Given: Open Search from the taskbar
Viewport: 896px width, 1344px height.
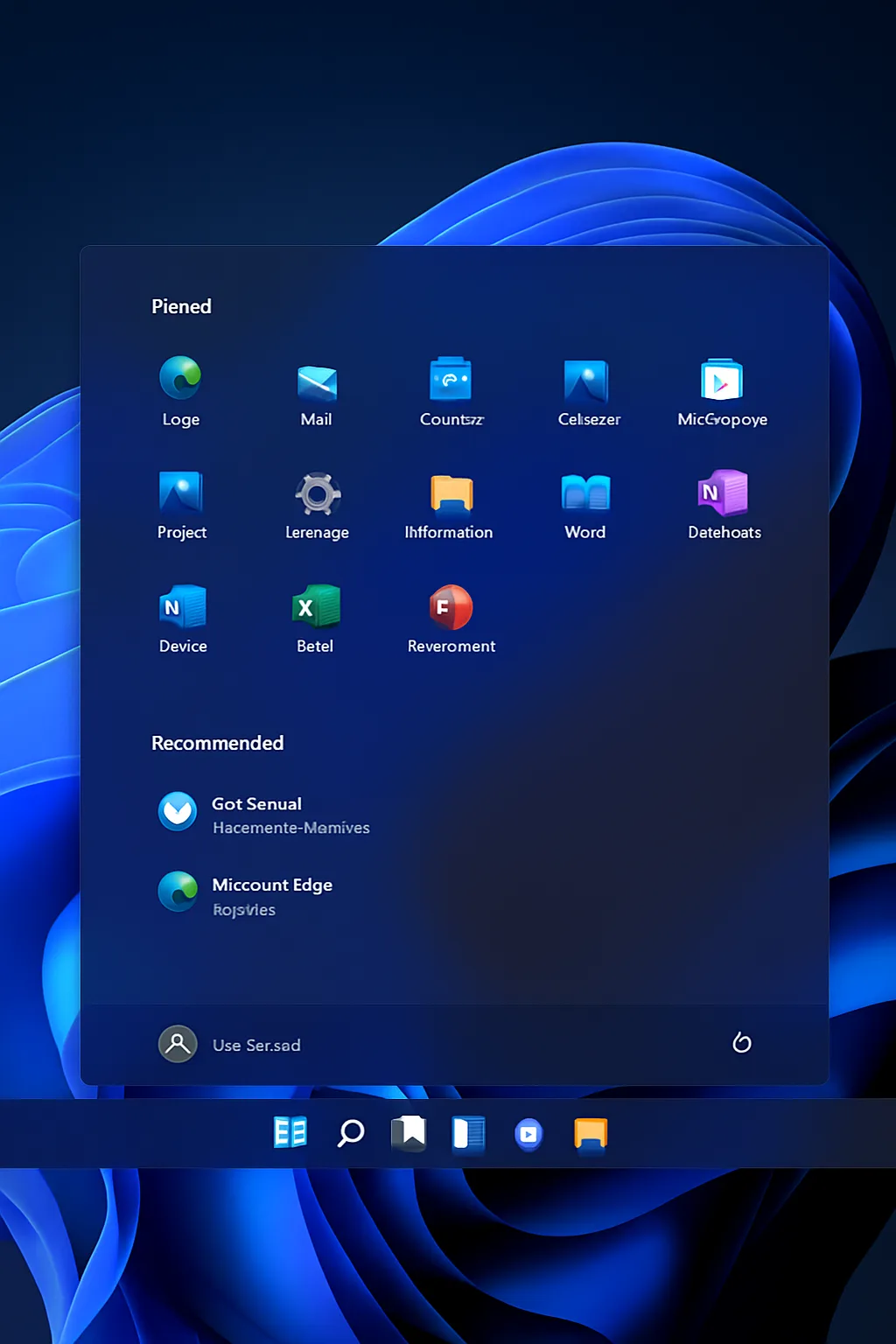Looking at the screenshot, I should coord(349,1133).
